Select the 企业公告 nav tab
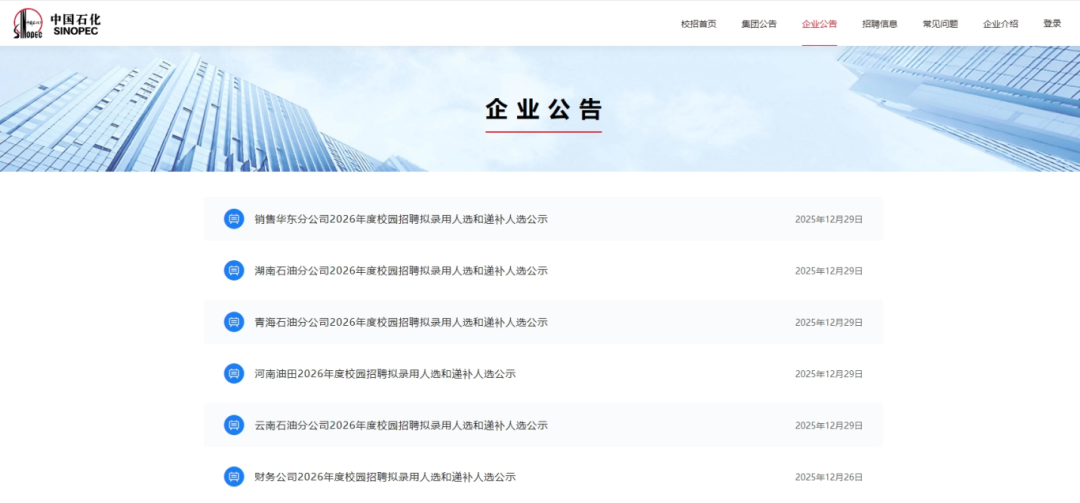 [x=819, y=23]
